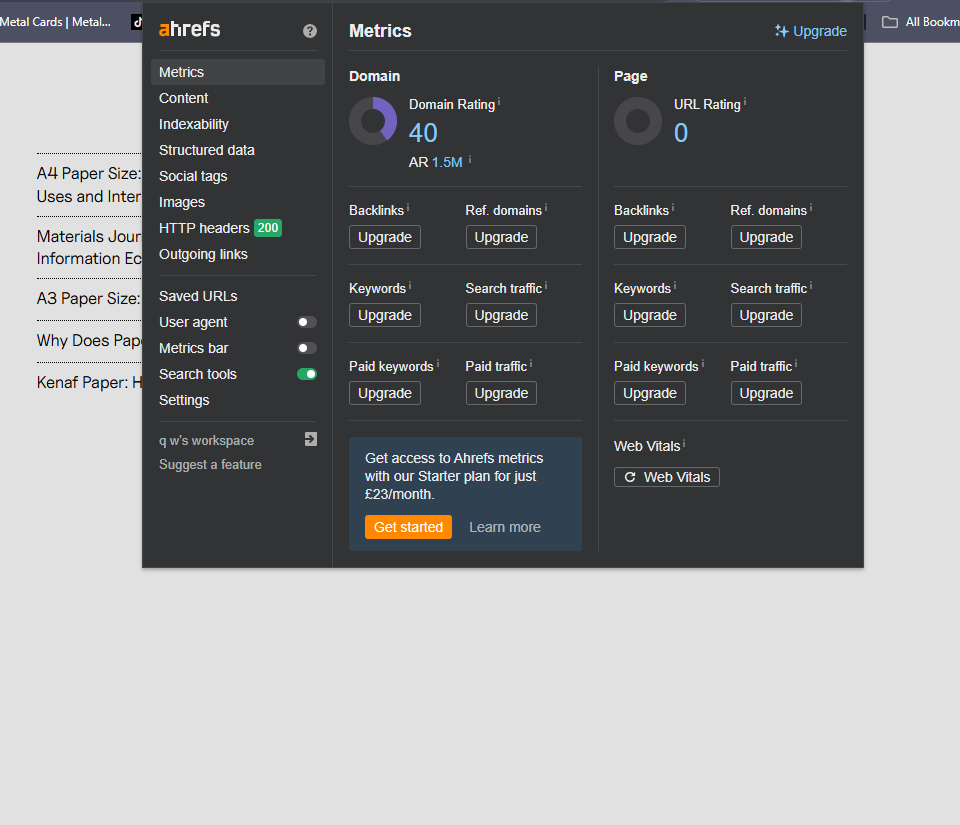960x825 pixels.
Task: Open Metal Cards bookmark in browser bar
Action: (55, 22)
